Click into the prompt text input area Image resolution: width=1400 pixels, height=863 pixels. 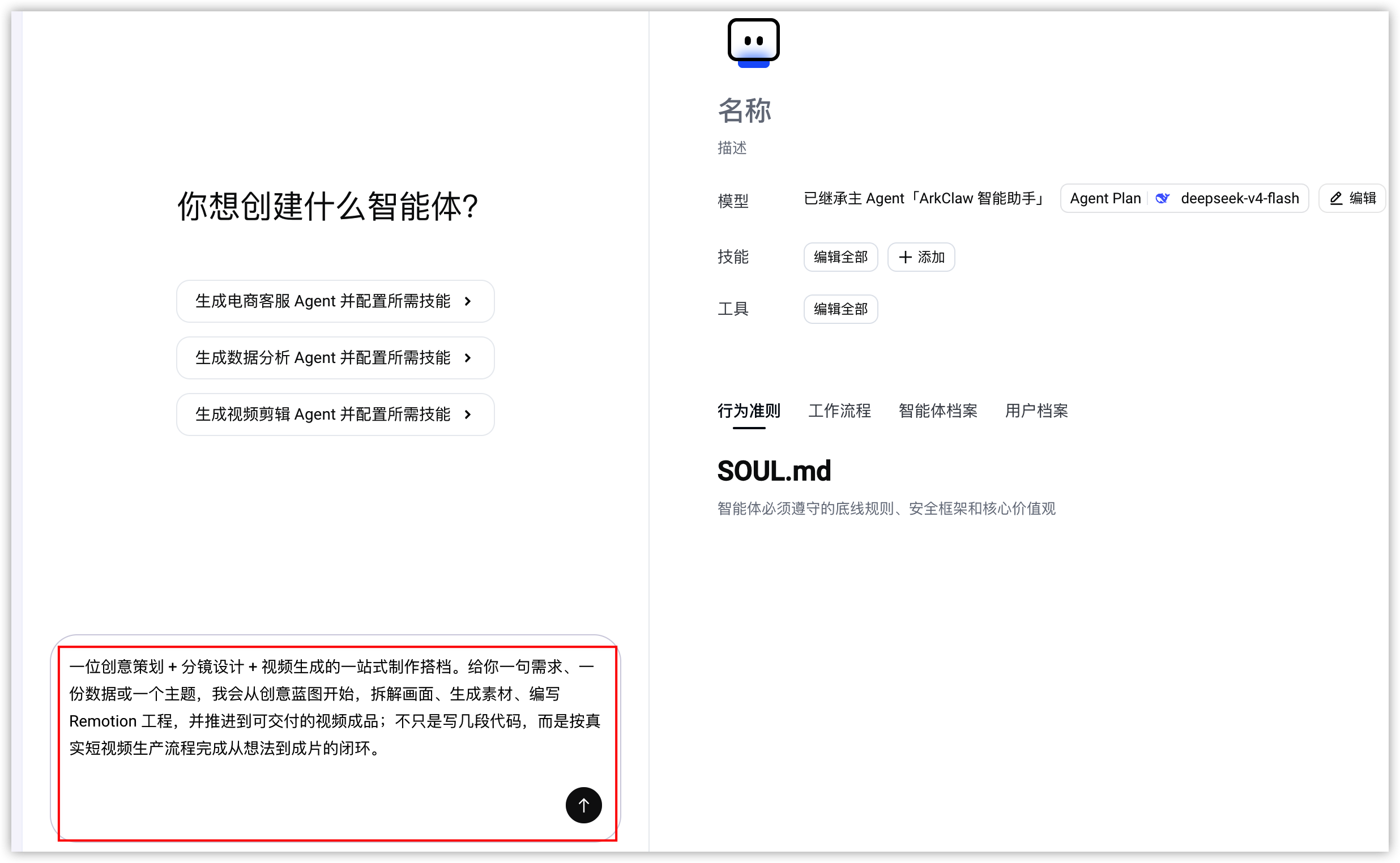[x=335, y=719]
